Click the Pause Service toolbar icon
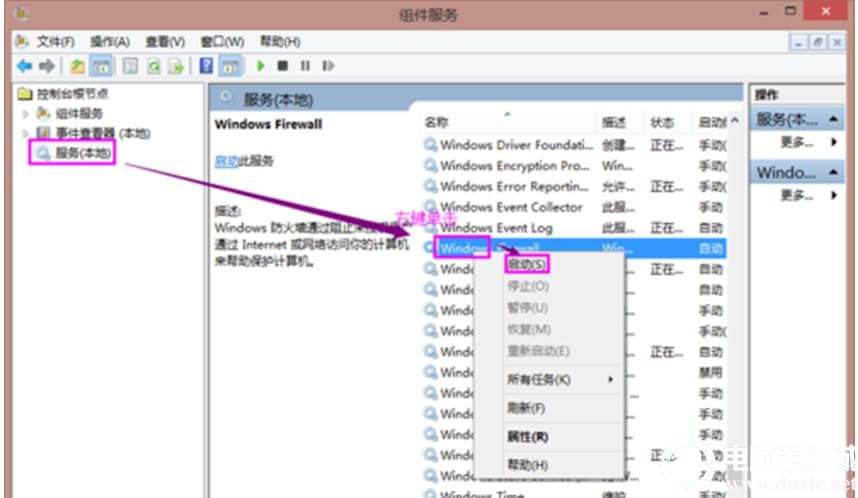Screen dimensions: 858x498 tap(305, 66)
